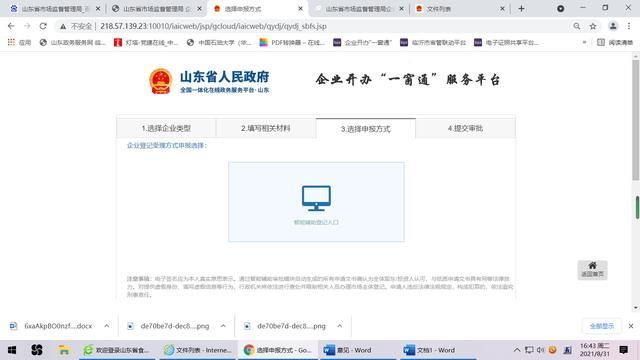The height and width of the screenshot is (360, 640).
Task: Switch to the 欢迎登录山东省食 browser window on the taskbar
Action: [x=117, y=350]
